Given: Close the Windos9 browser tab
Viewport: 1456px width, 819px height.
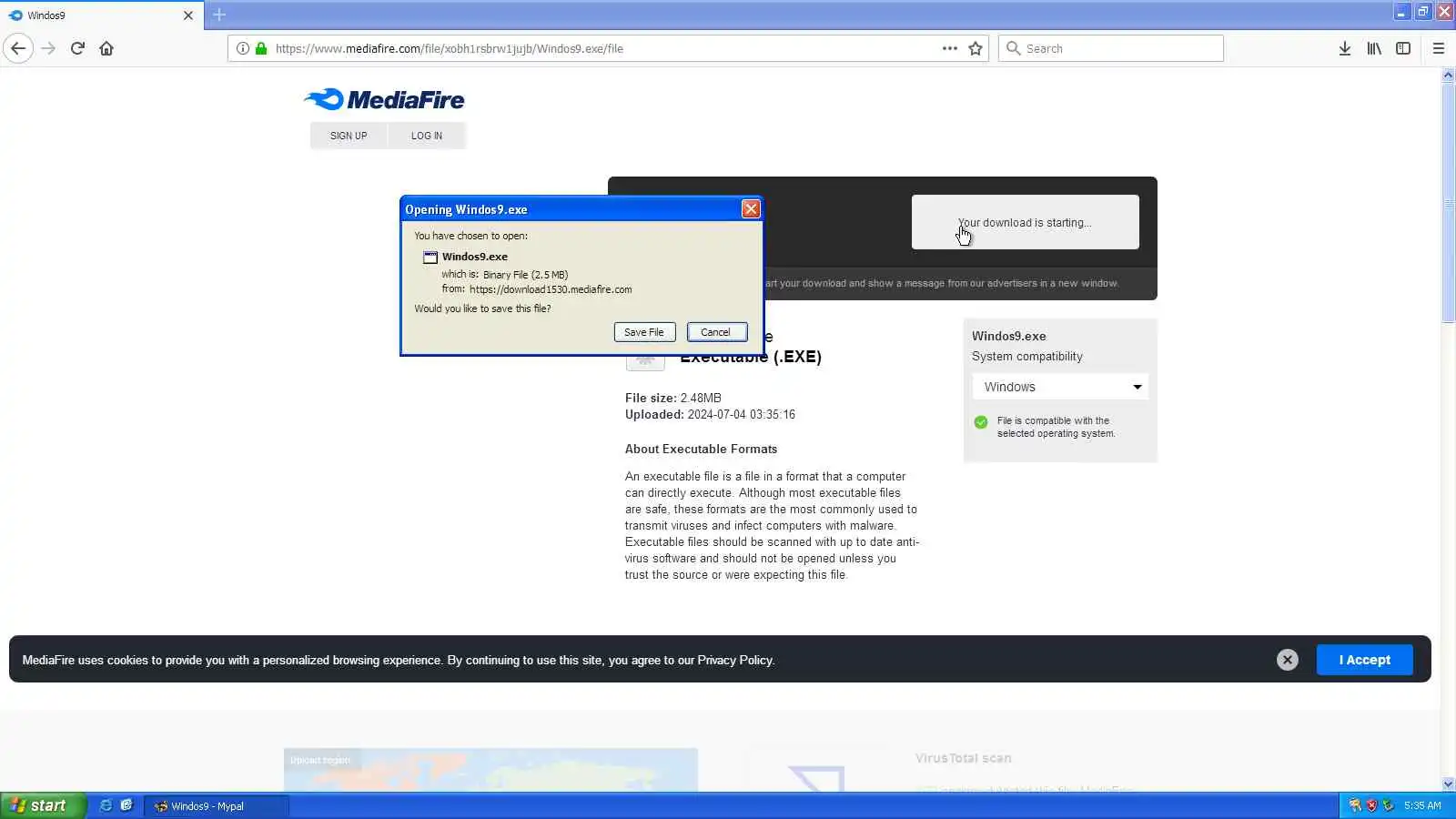Looking at the screenshot, I should pyautogui.click(x=188, y=15).
